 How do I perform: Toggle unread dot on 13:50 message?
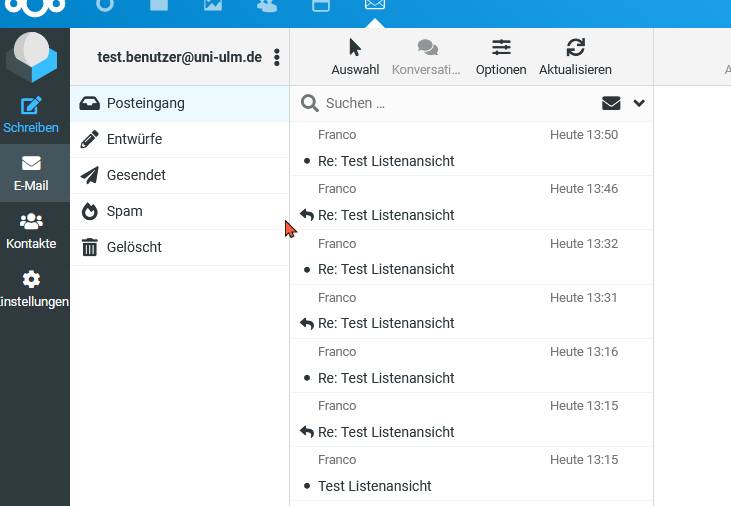[x=307, y=161]
